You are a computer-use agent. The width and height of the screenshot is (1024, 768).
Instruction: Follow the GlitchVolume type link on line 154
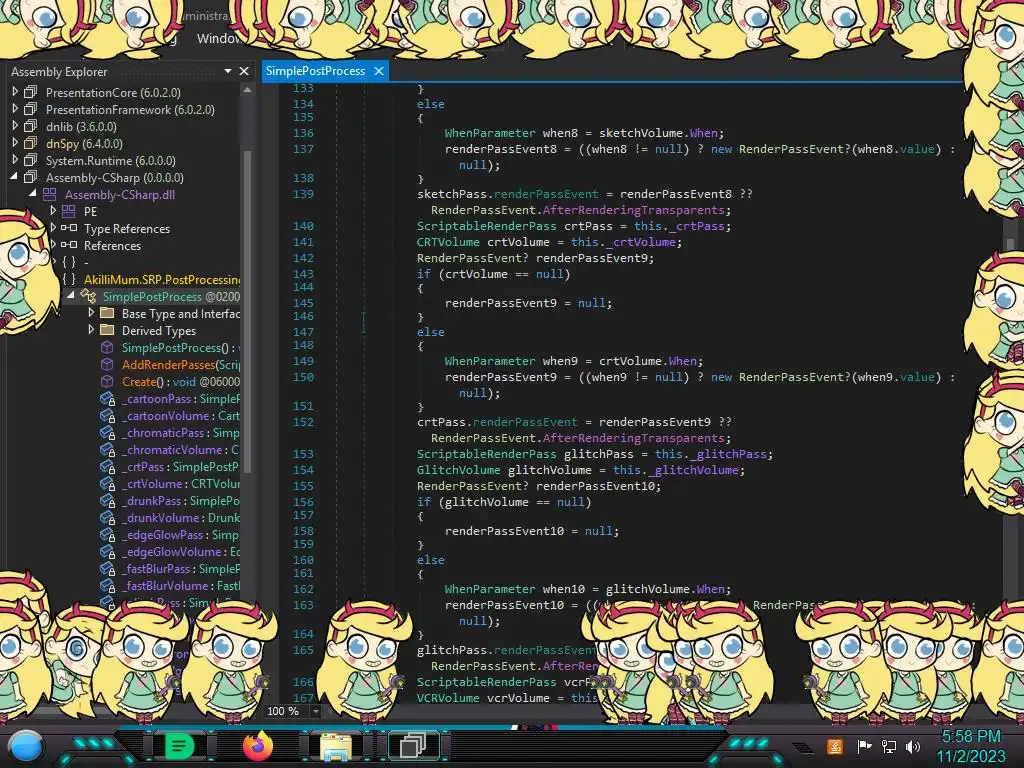[x=458, y=470]
